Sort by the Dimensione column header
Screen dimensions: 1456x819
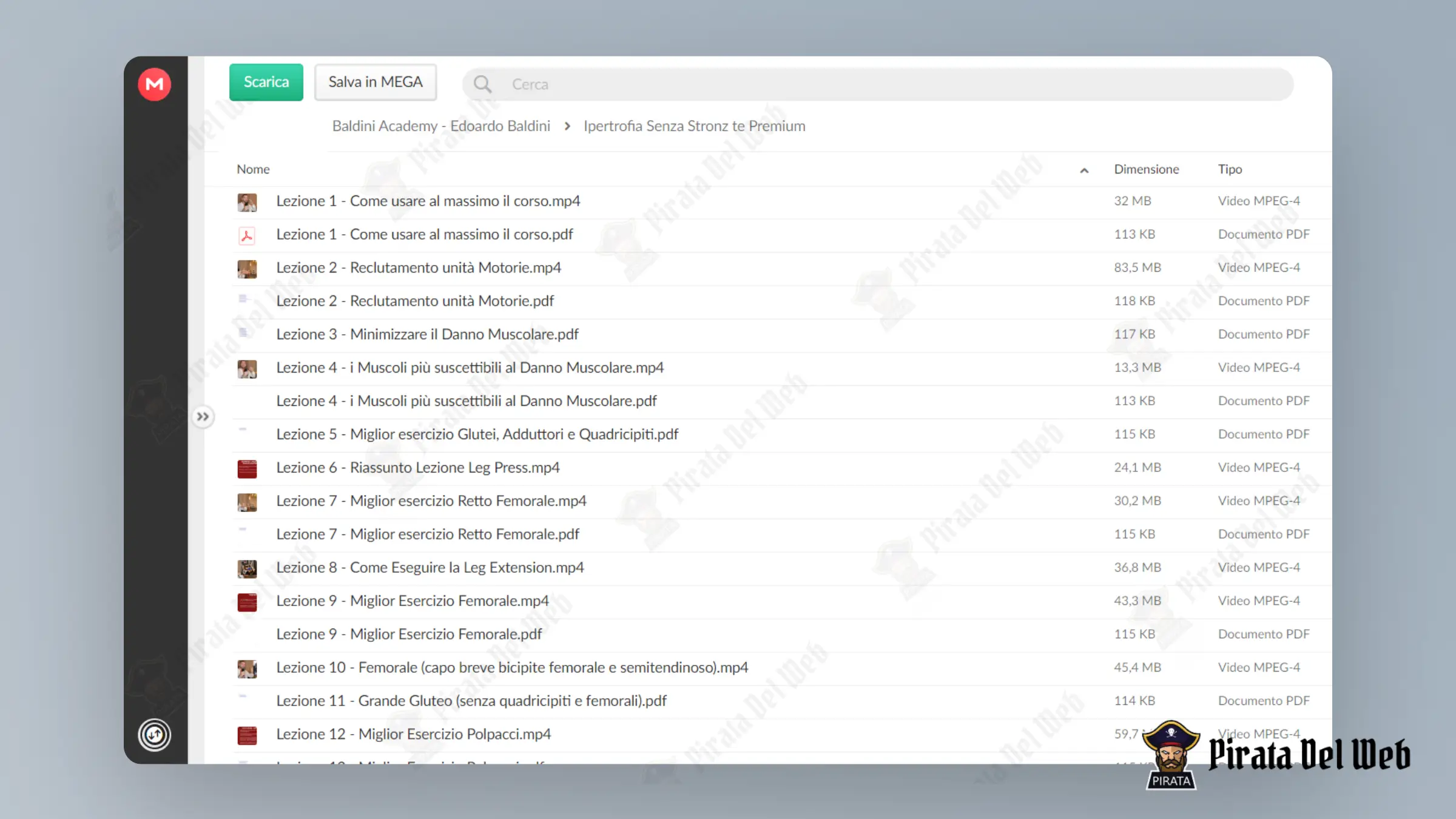point(1146,169)
